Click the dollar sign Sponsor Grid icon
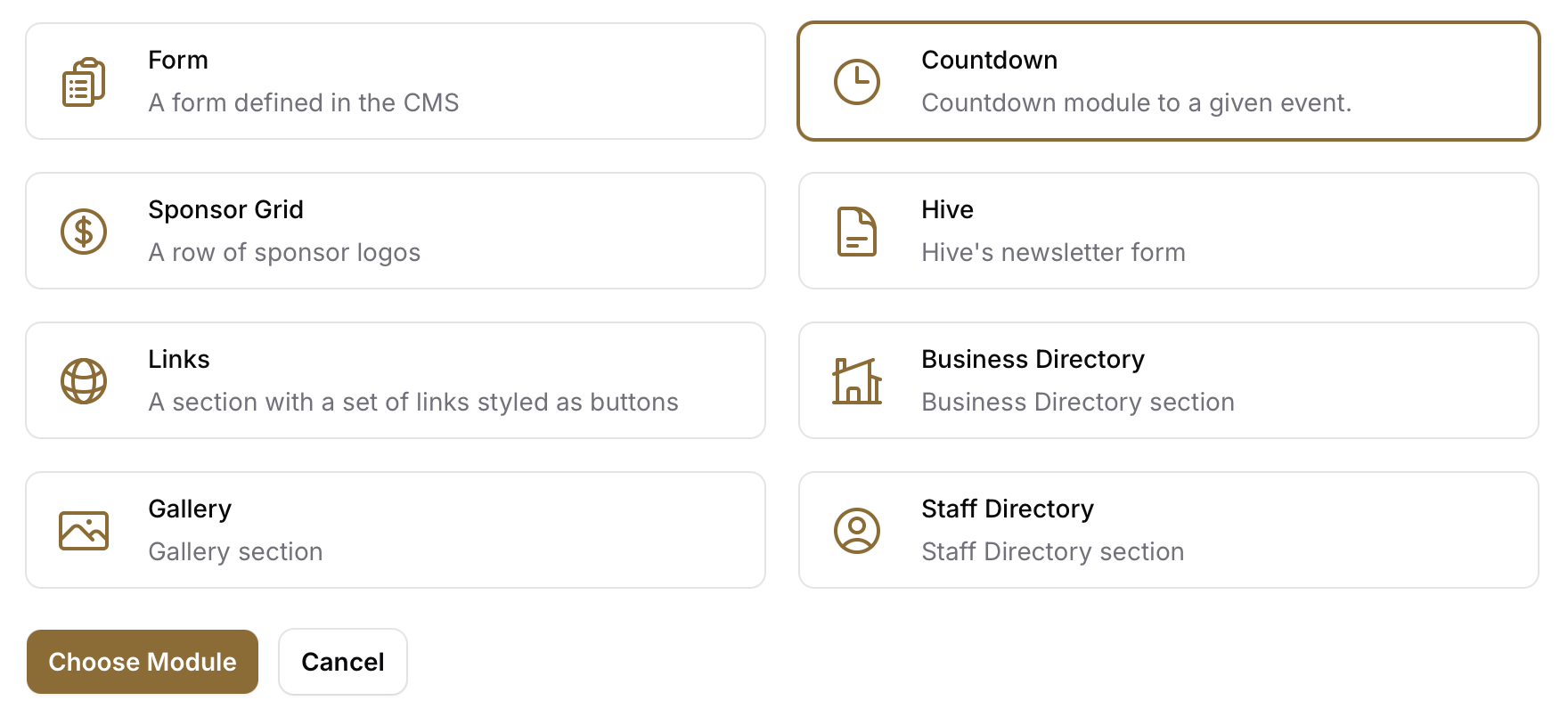Viewport: 1568px width, 725px height. [x=84, y=232]
